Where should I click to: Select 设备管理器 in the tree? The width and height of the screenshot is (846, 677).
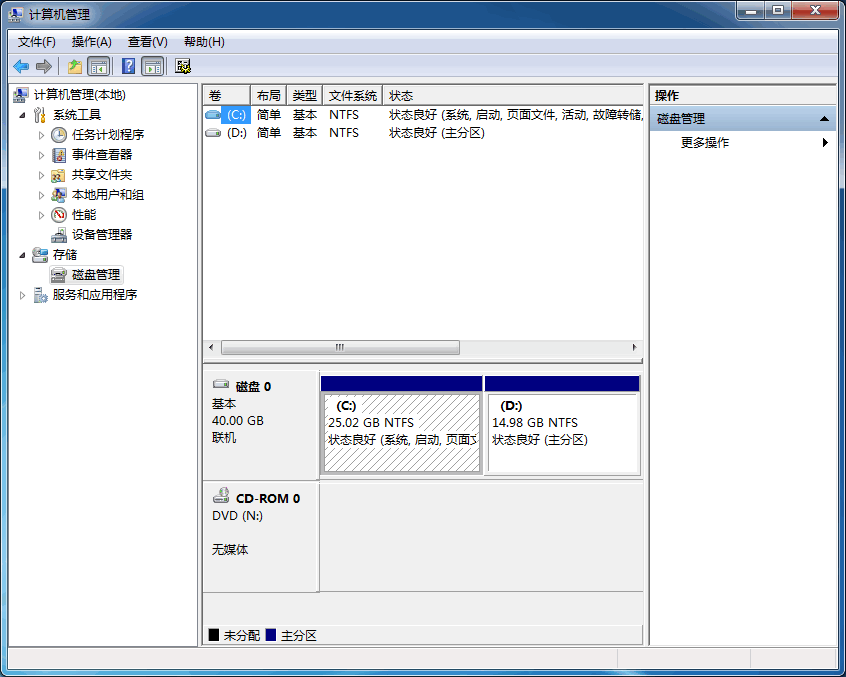102,235
